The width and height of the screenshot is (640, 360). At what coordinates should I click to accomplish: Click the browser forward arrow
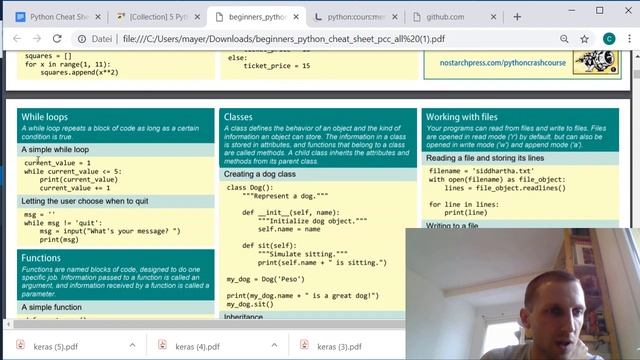pos(37,39)
